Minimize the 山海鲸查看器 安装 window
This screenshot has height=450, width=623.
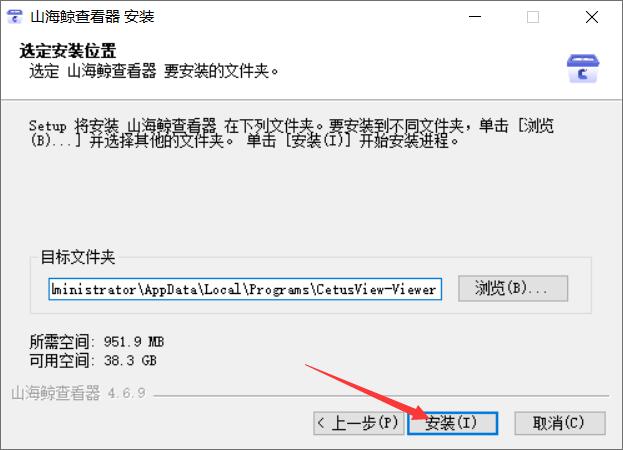coord(475,17)
